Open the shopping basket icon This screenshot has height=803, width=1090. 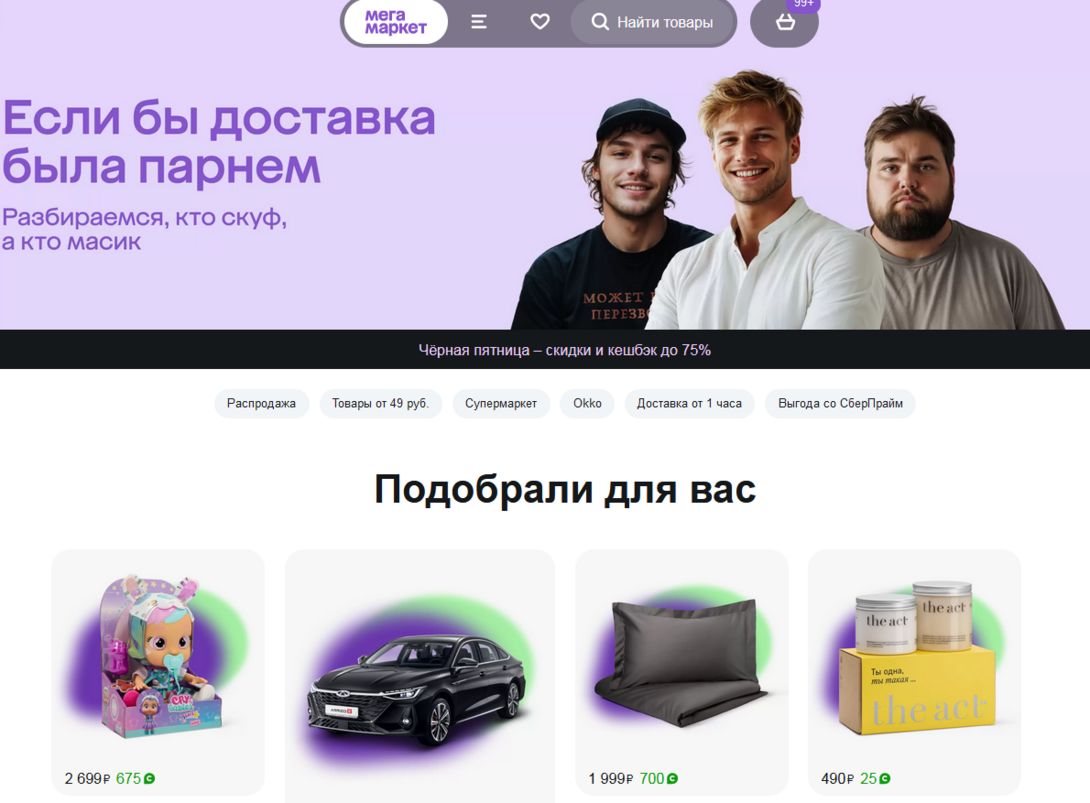[x=786, y=23]
